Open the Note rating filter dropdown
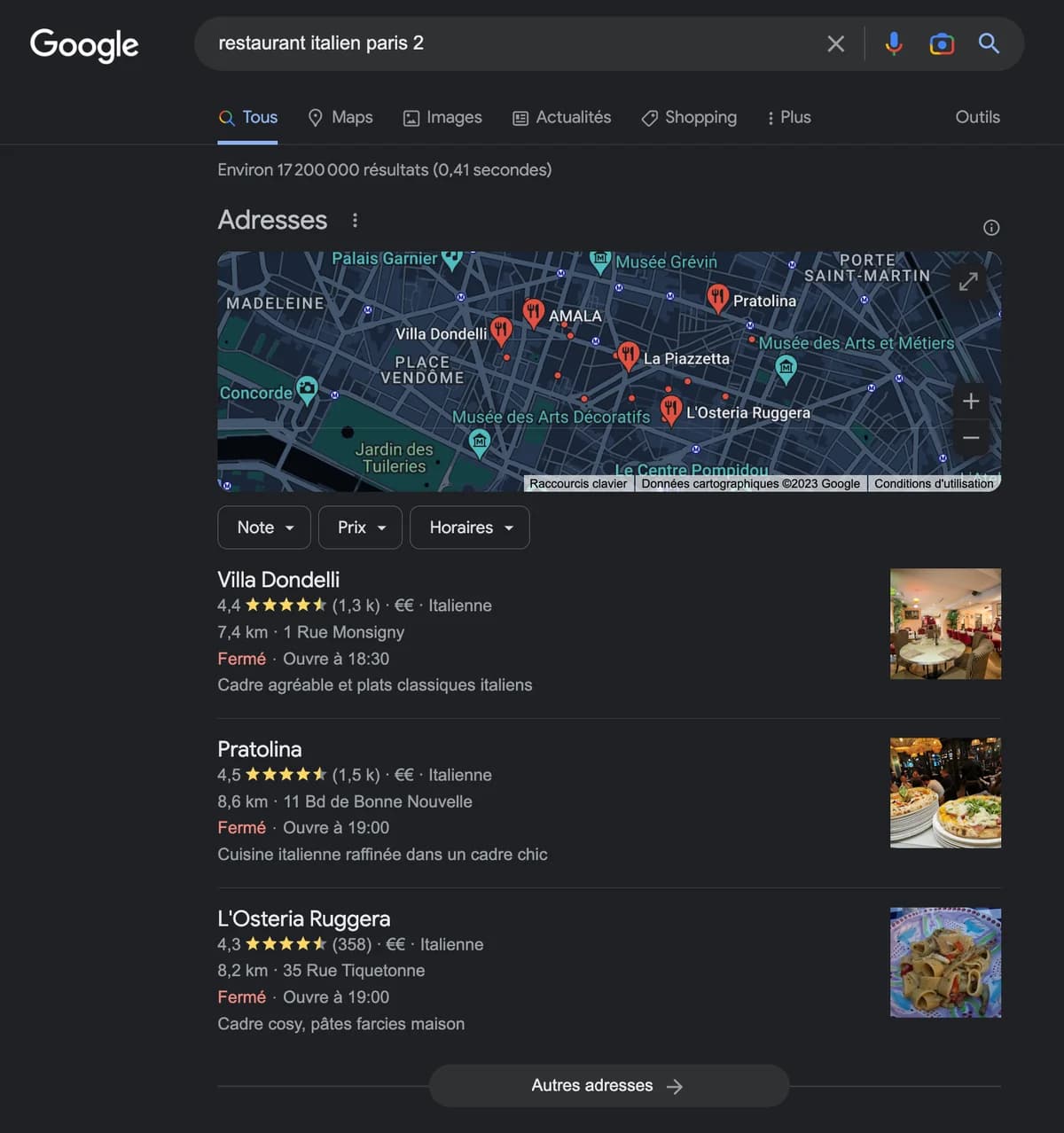 264,527
